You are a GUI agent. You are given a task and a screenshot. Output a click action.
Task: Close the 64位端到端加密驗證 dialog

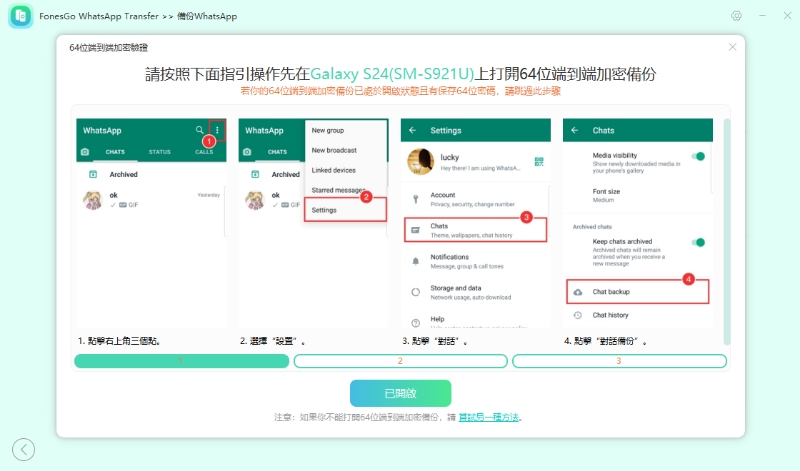click(732, 47)
